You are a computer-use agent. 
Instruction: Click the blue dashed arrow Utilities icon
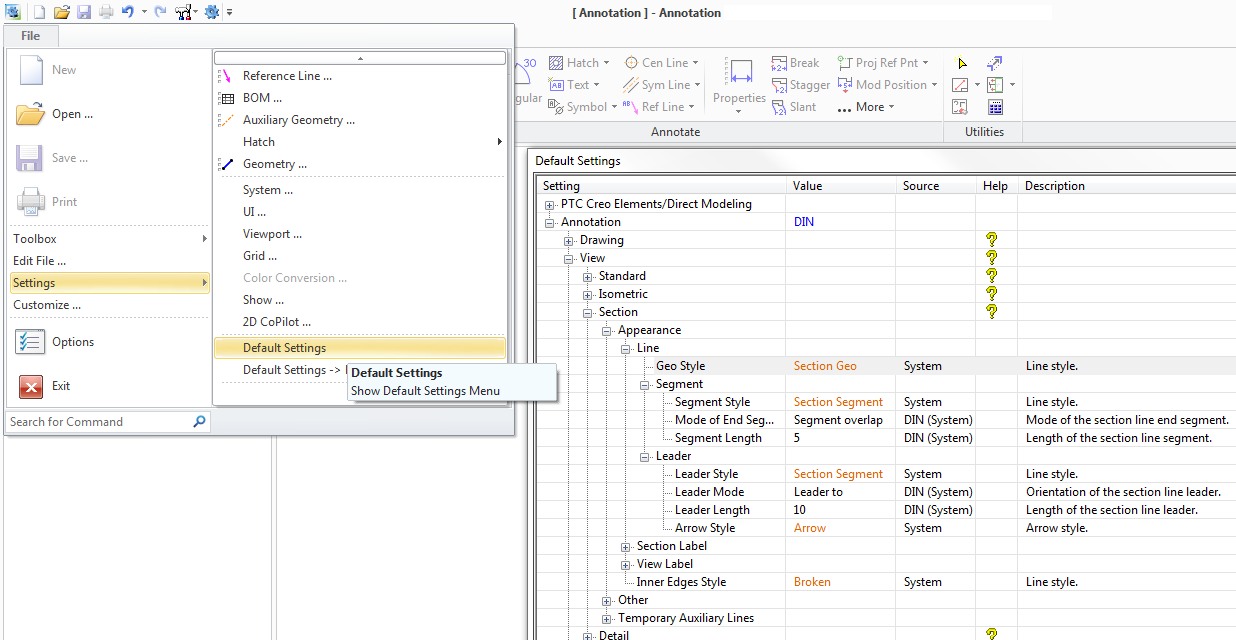[x=995, y=63]
